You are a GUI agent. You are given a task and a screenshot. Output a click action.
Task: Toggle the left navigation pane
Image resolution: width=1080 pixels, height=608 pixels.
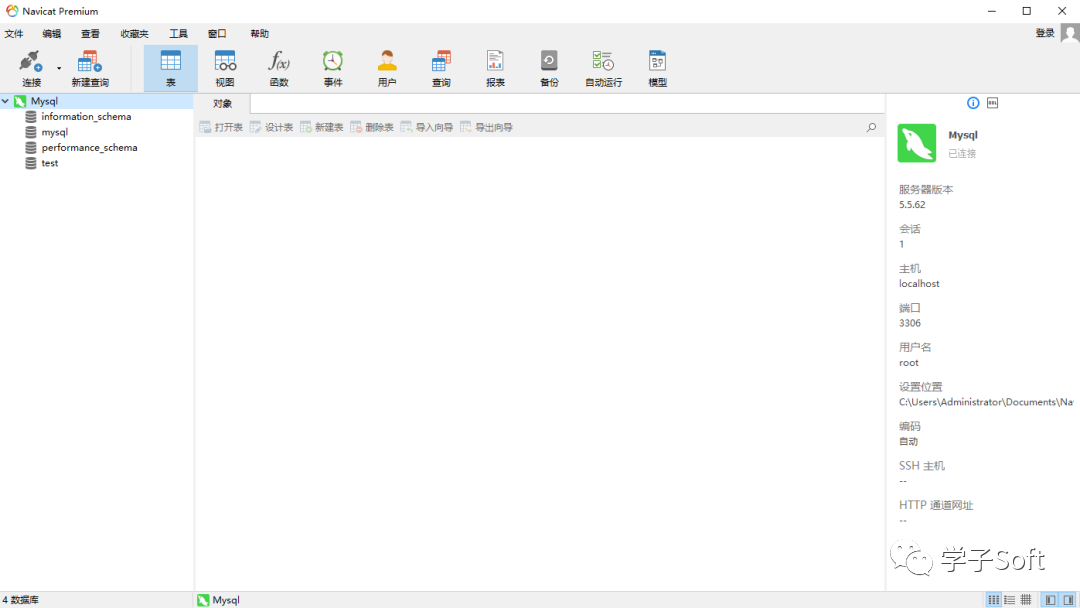click(1050, 600)
